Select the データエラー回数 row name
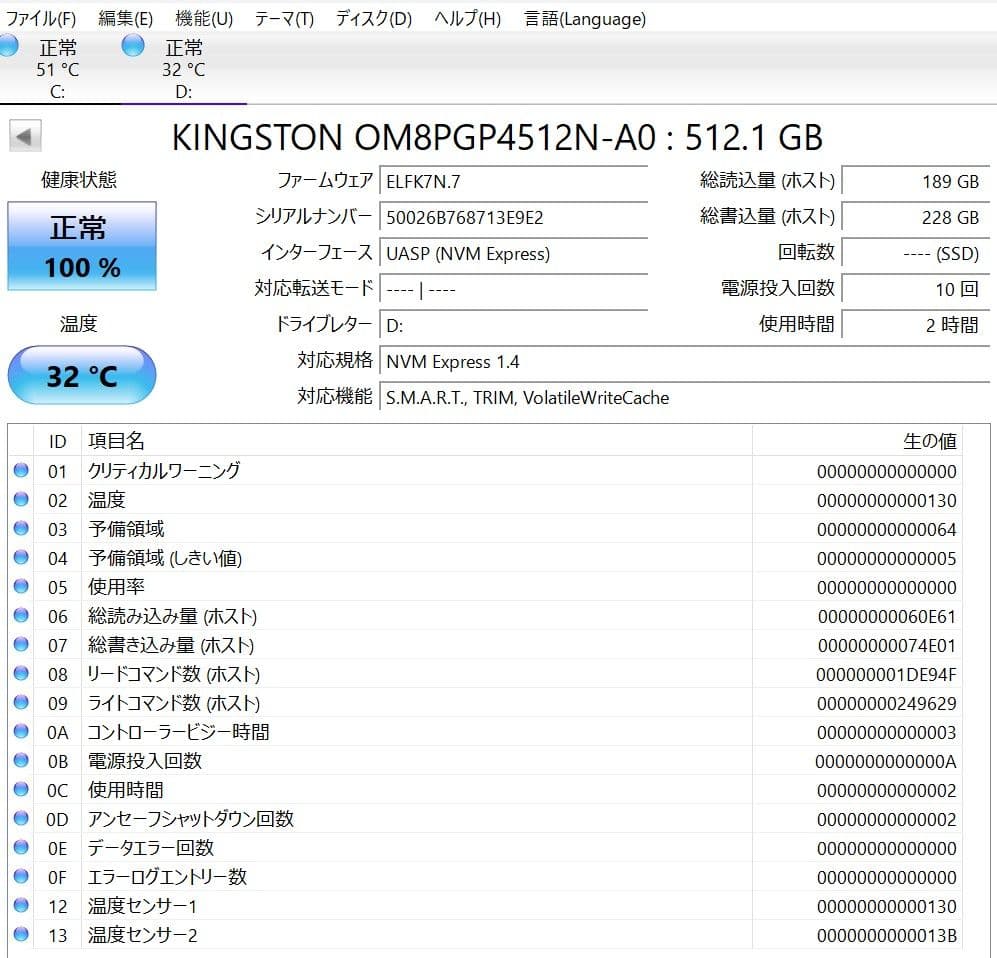 (x=151, y=848)
